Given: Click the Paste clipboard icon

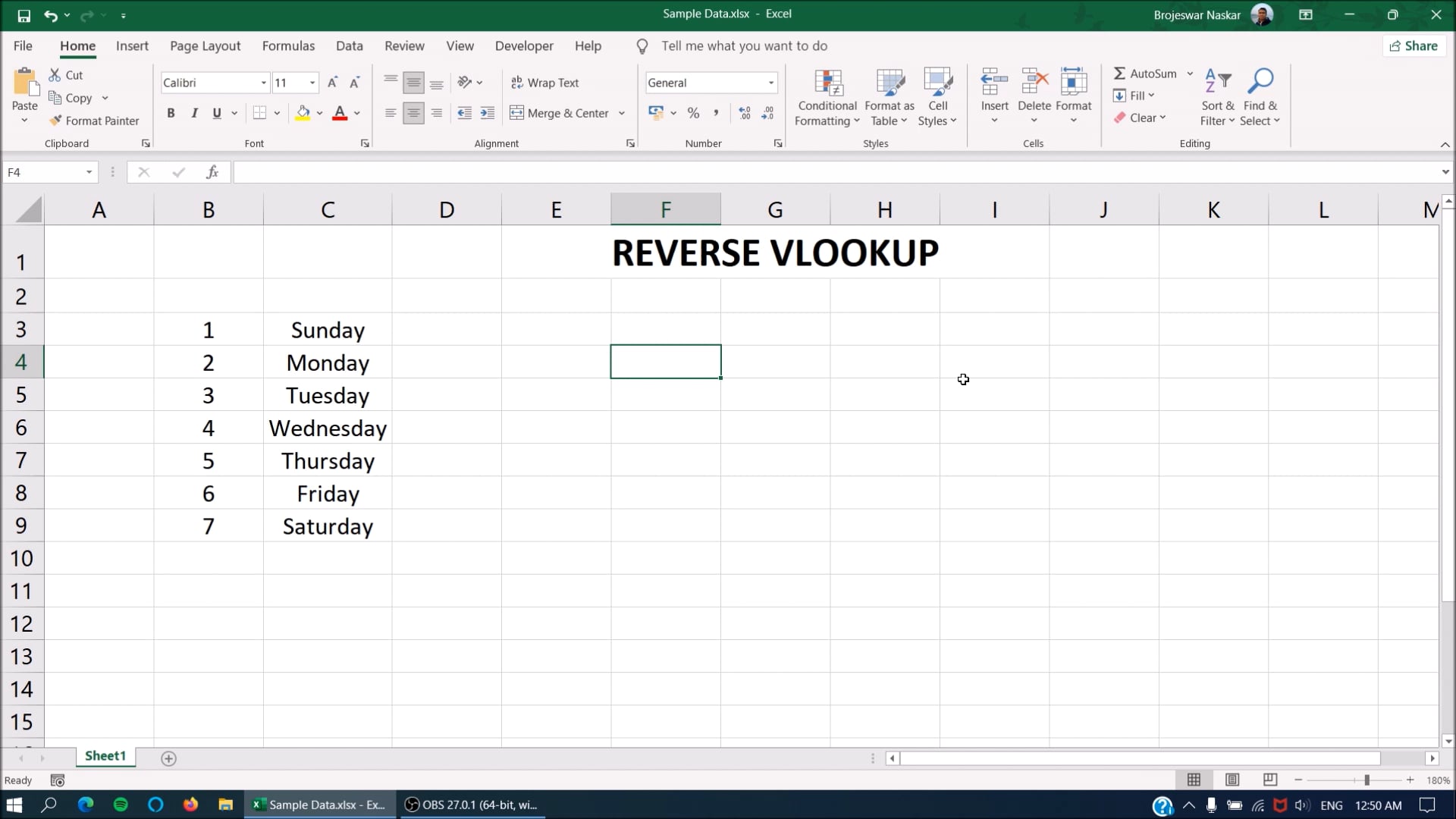Looking at the screenshot, I should (x=25, y=82).
